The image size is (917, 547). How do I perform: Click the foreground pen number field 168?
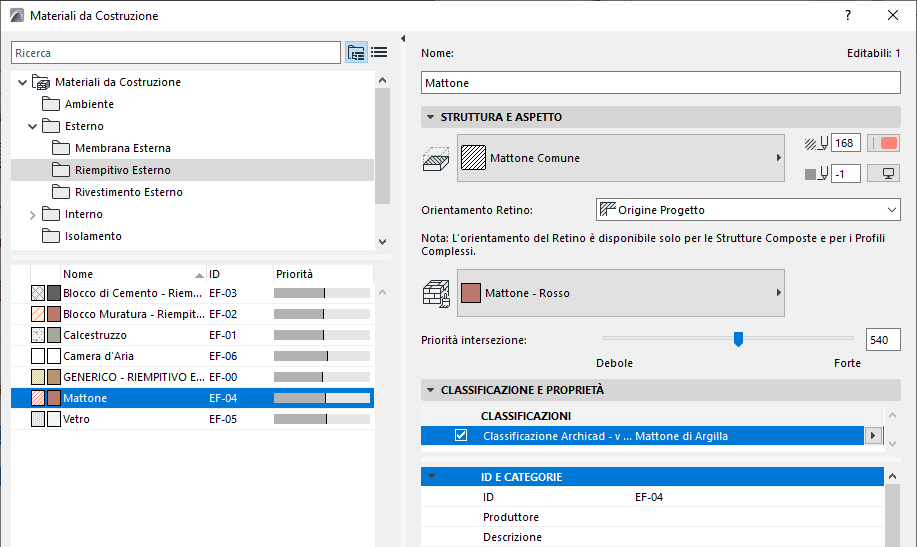click(846, 143)
